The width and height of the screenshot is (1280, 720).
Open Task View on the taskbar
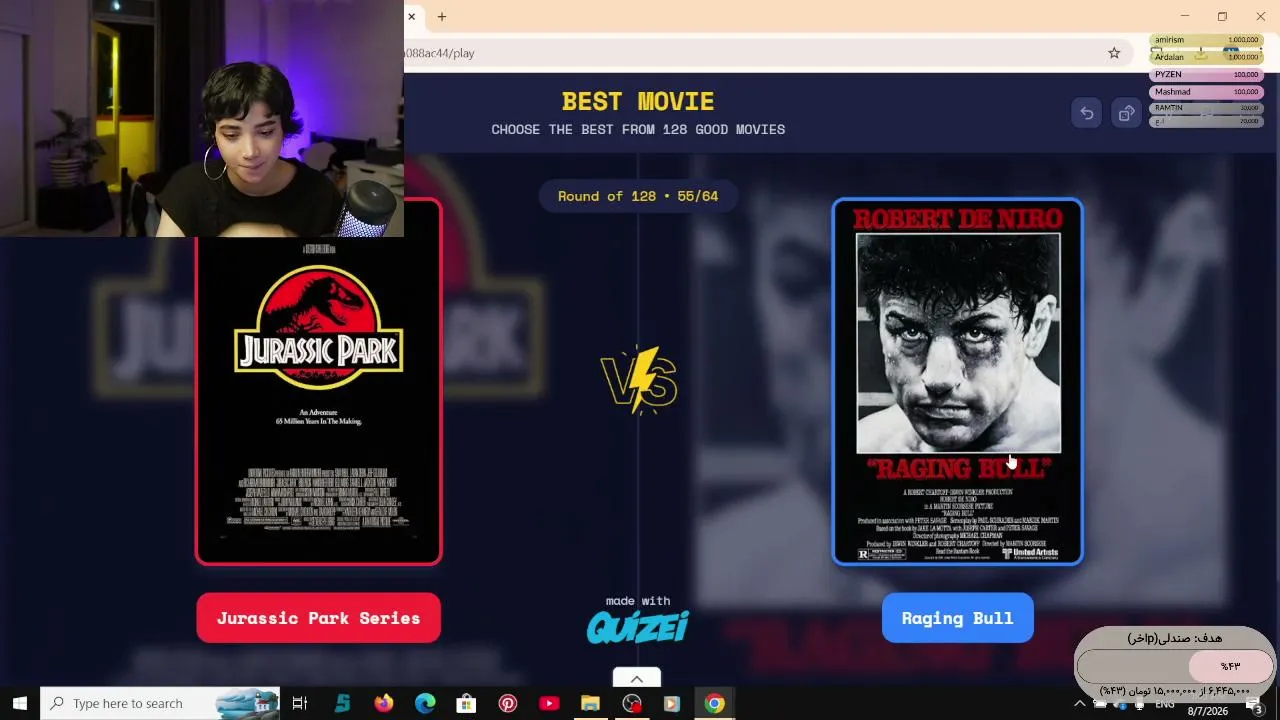click(299, 703)
